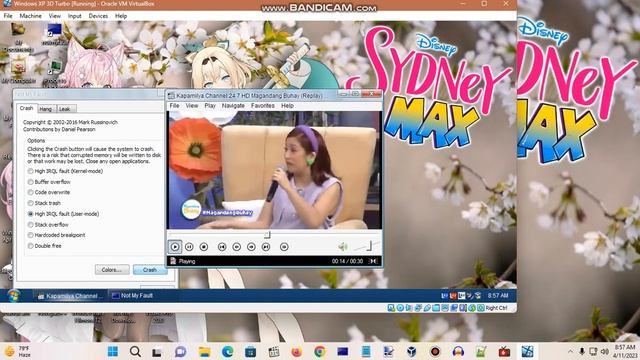
Task: Click the red record circle taskbar icon
Action: (x=435, y=351)
